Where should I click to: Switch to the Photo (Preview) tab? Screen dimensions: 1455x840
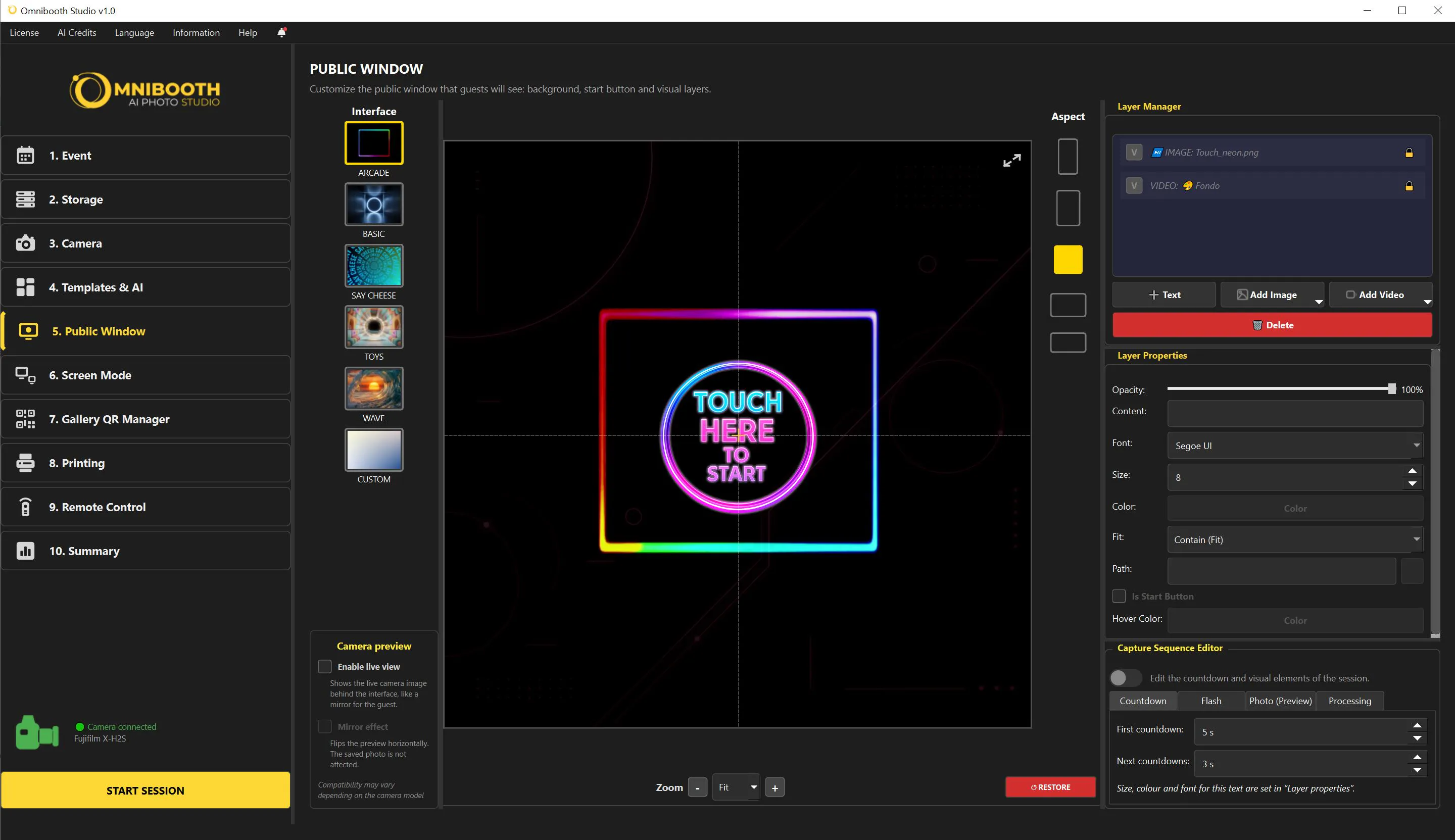pyautogui.click(x=1280, y=701)
